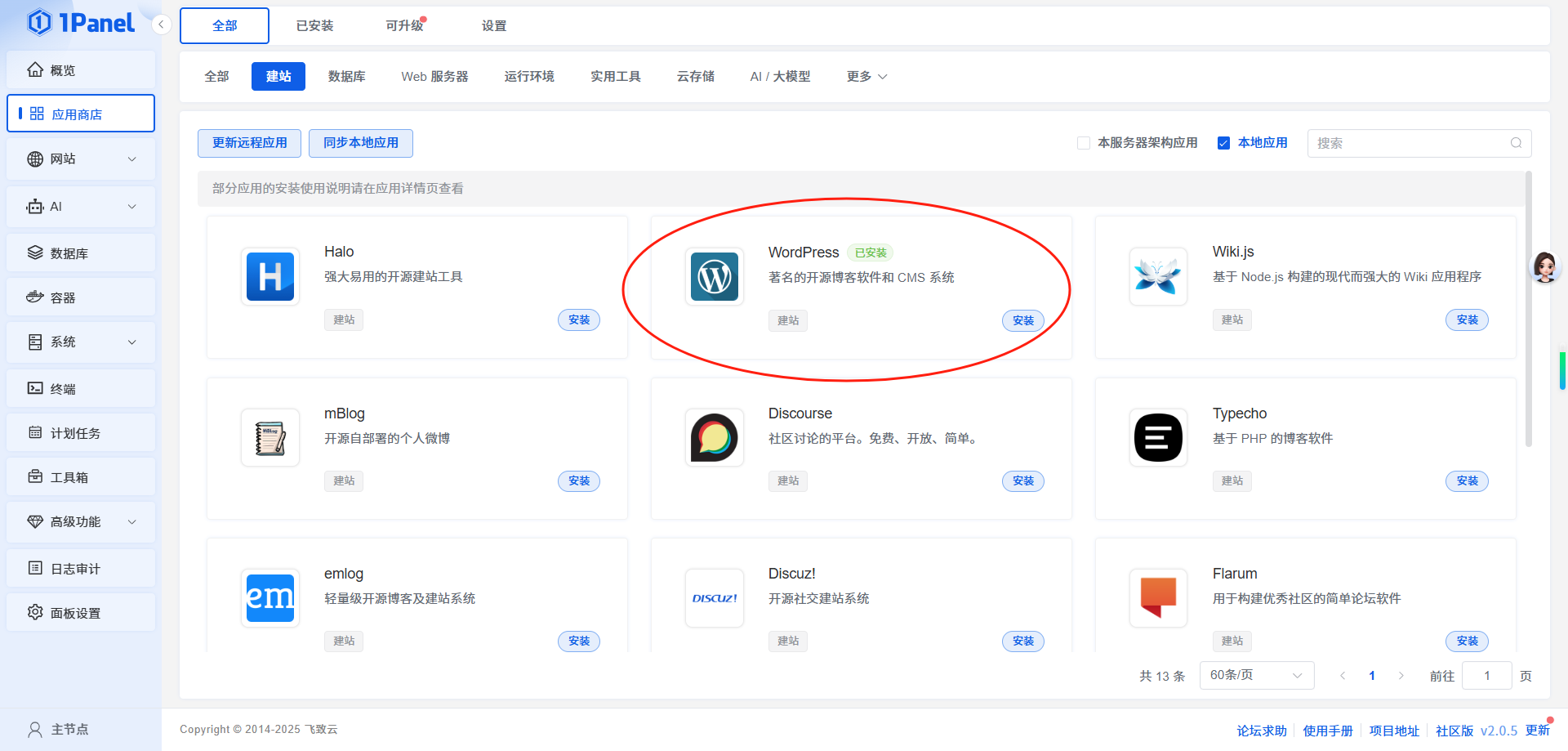Click the search magnifier icon
The width and height of the screenshot is (1568, 751).
(x=1516, y=143)
